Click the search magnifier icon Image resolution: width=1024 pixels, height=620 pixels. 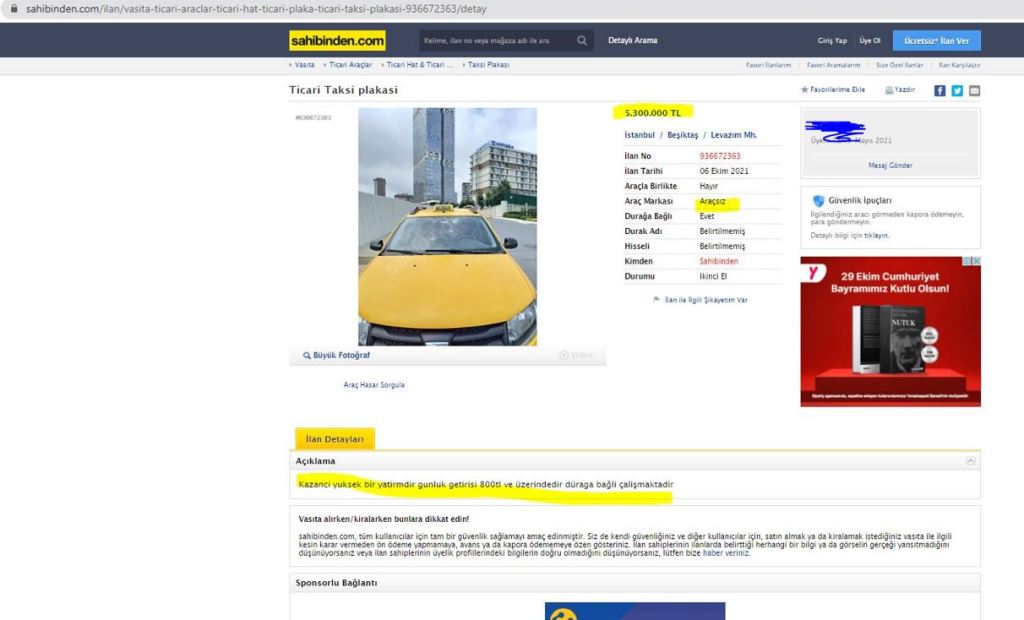[582, 41]
